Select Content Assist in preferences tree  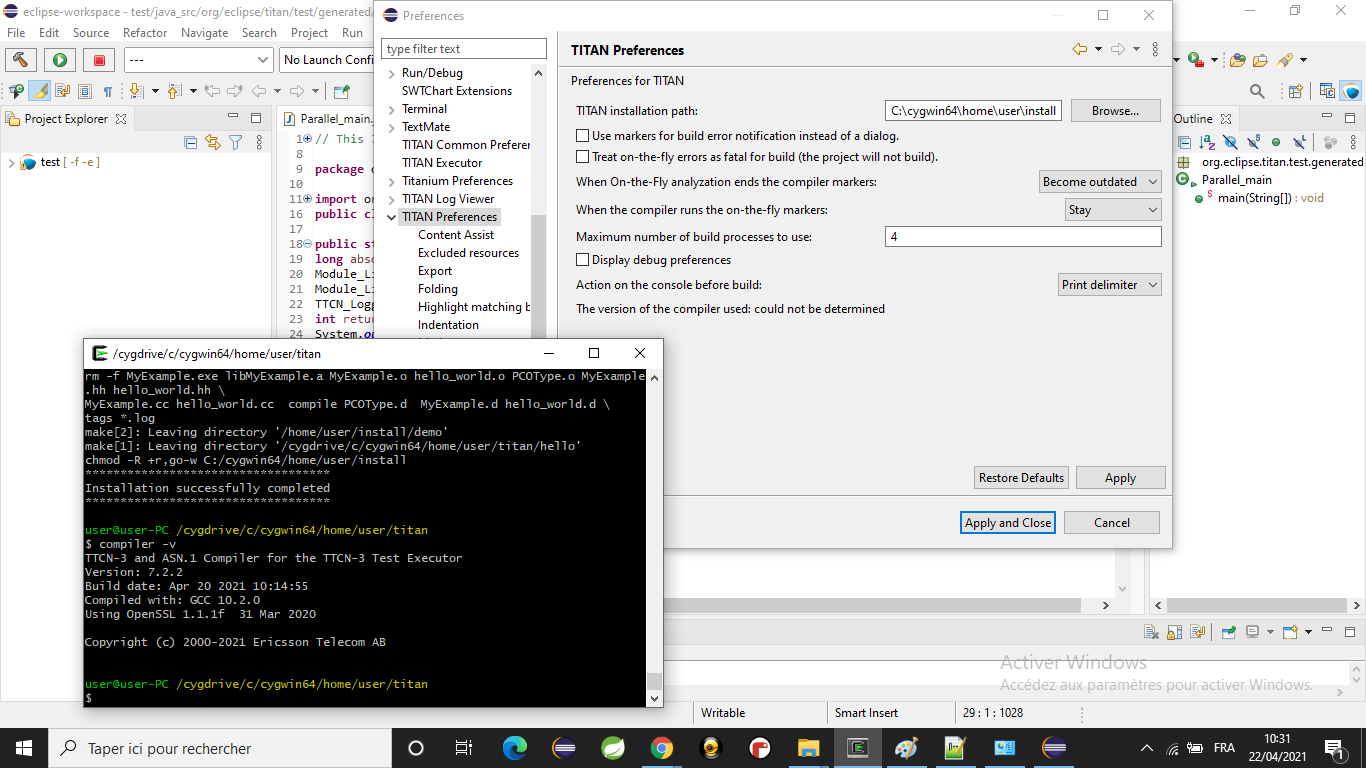[456, 235]
